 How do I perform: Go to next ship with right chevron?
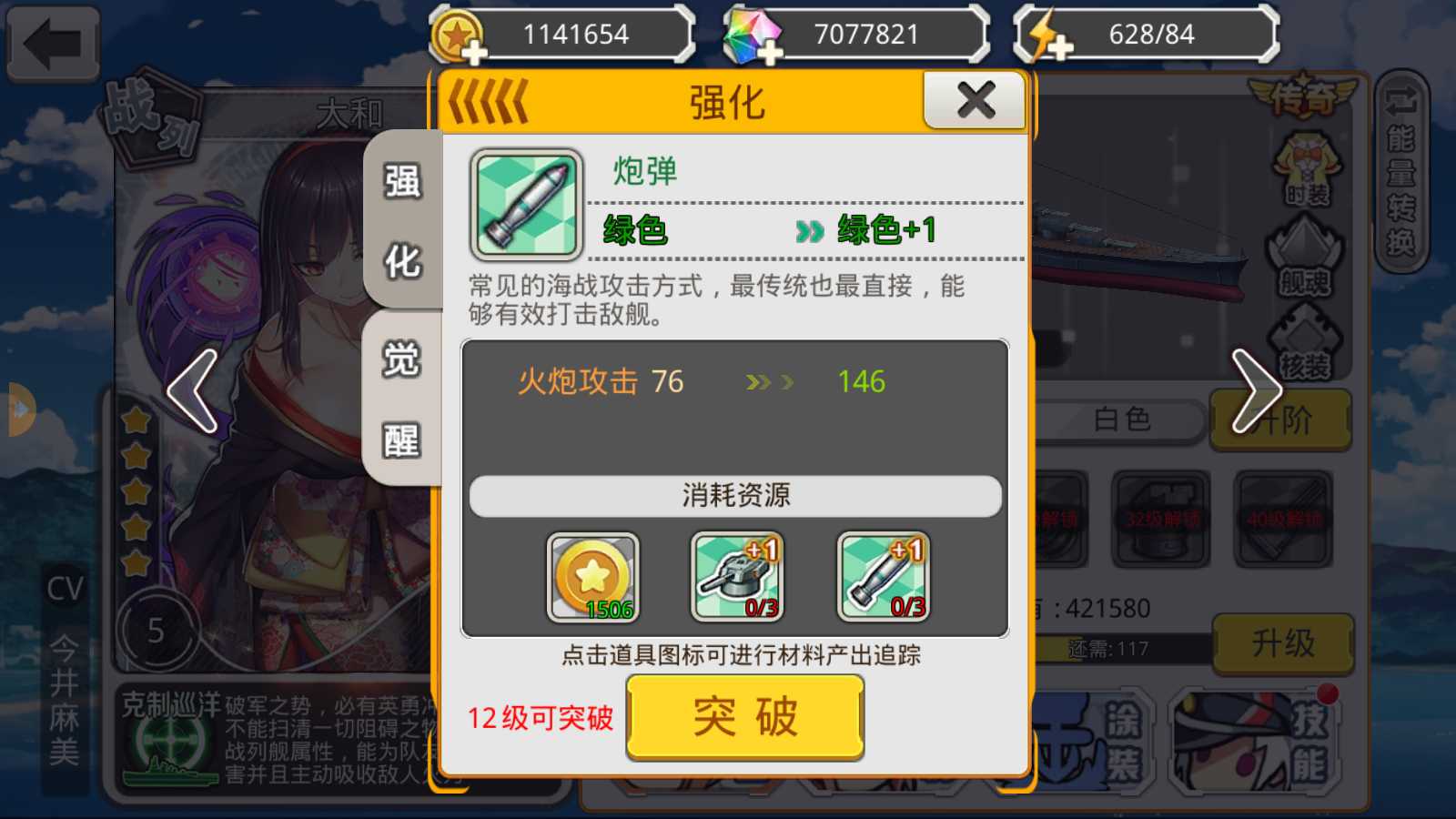point(1257,391)
